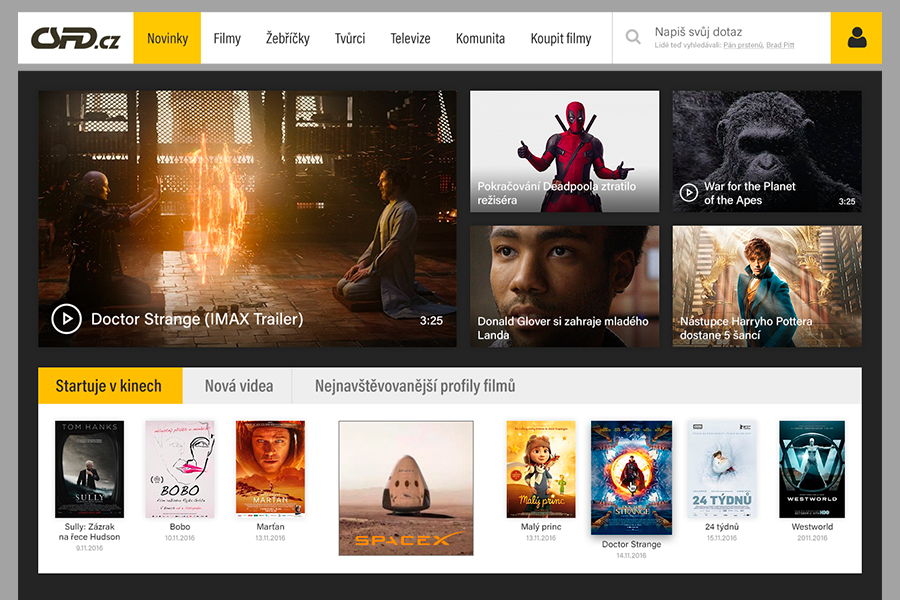Play the Doctor Strange IMAX Trailer

click(x=66, y=319)
